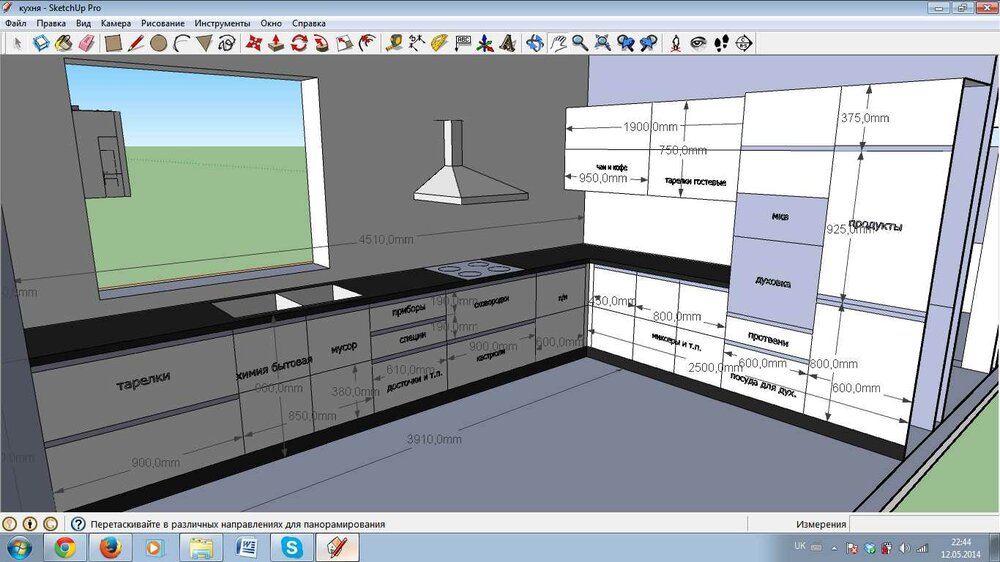Select the Paint Bucket tool
The height and width of the screenshot is (562, 1000).
(63, 43)
